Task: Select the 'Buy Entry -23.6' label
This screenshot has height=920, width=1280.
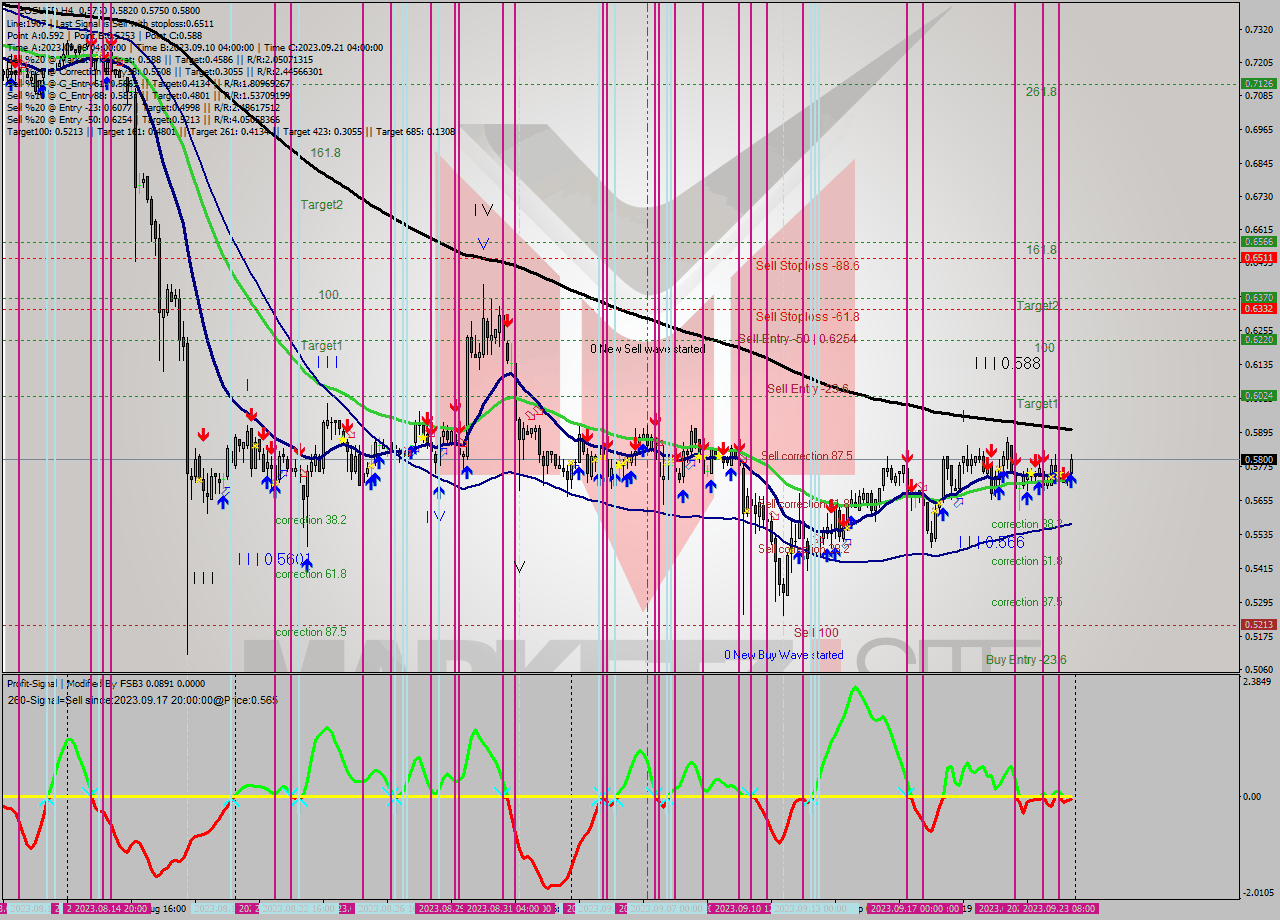Action: 1026,660
